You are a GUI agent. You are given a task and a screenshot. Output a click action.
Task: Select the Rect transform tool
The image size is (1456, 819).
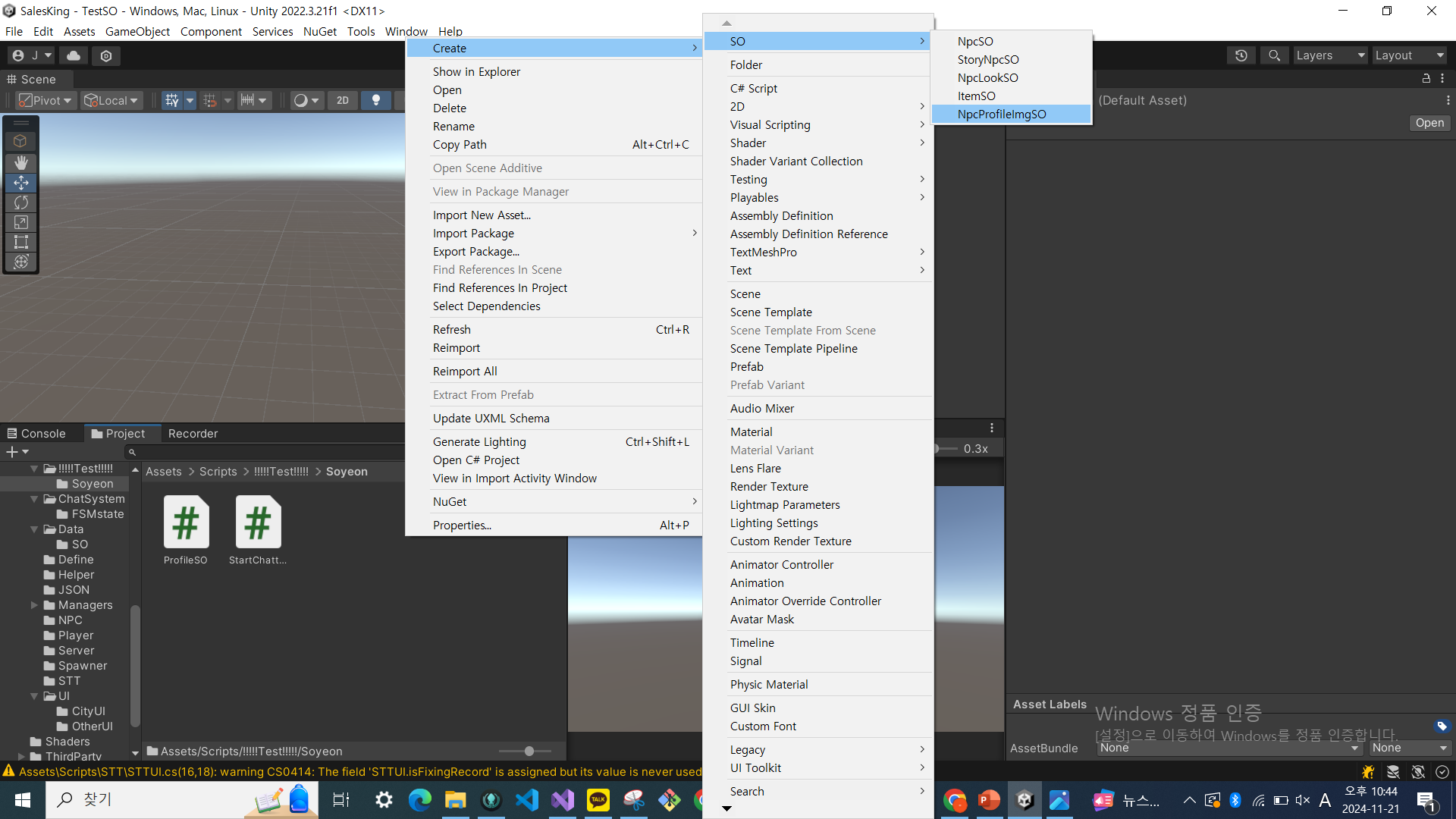tap(20, 242)
